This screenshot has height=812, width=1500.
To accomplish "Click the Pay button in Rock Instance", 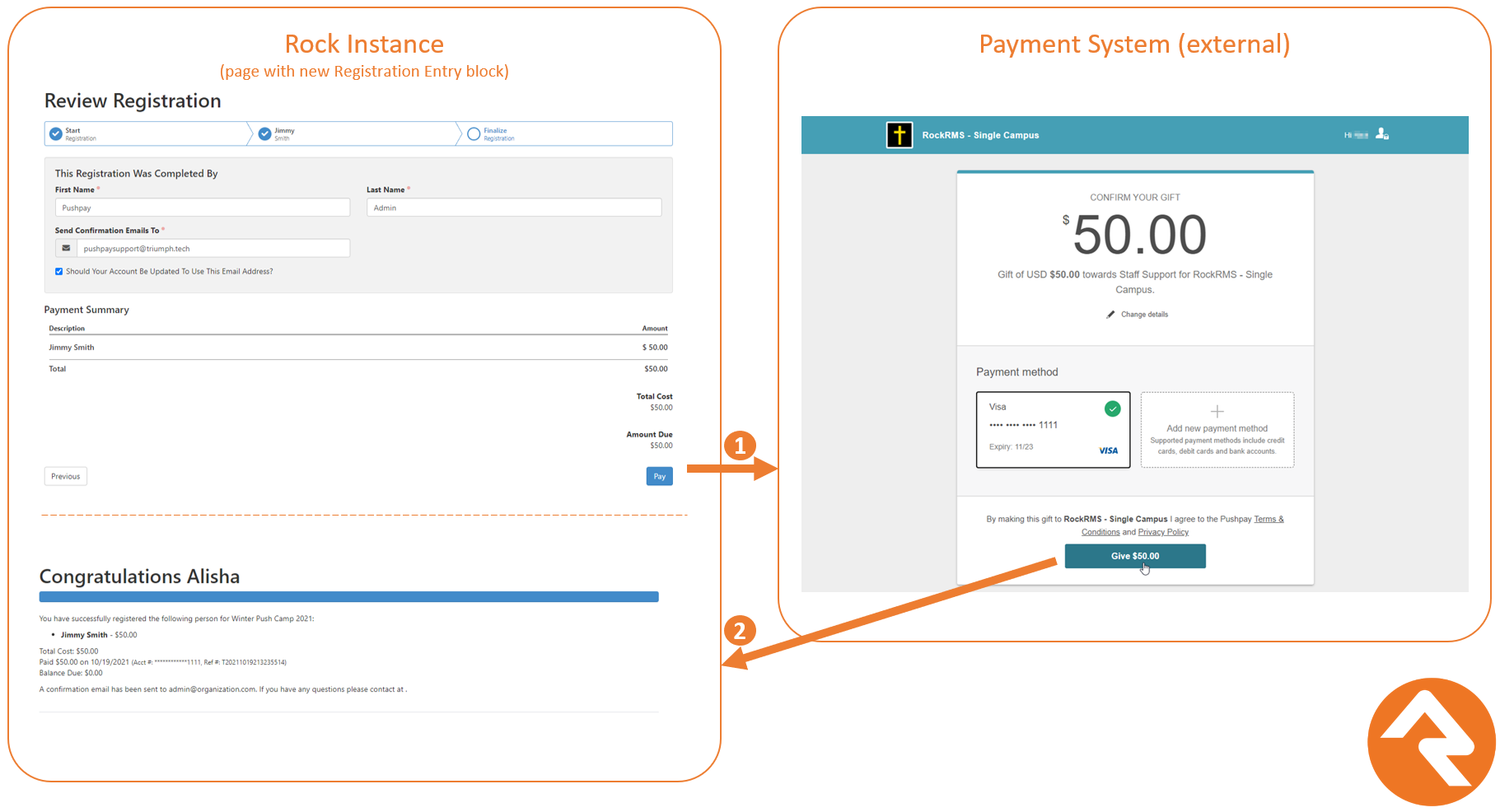I will coord(659,476).
